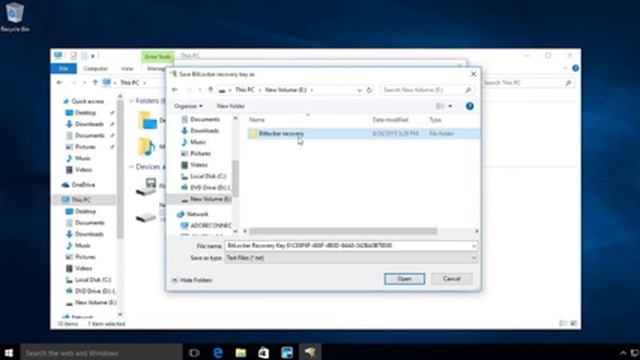This screenshot has width=640, height=360.
Task: Click the horizontal scrollbar in file list
Action: click(343, 231)
